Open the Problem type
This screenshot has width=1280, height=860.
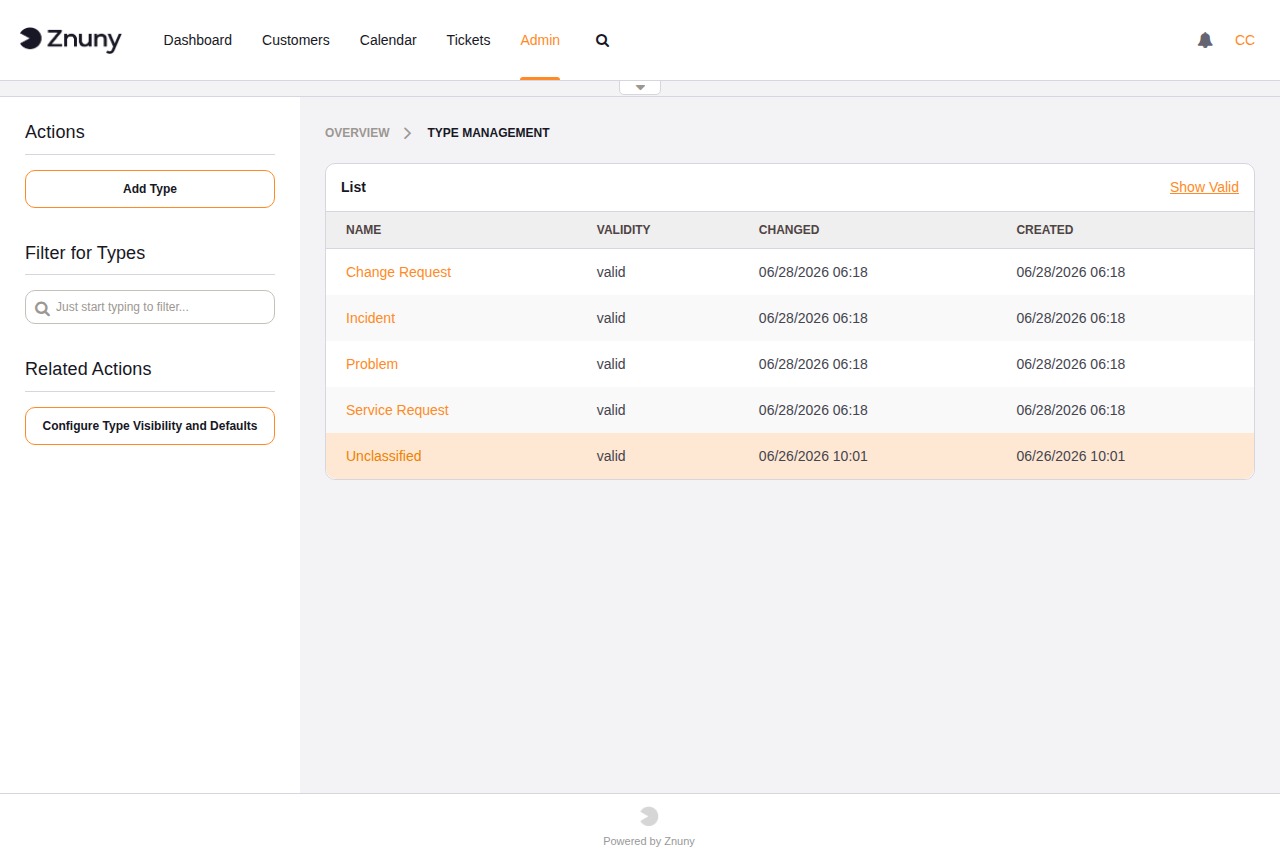pos(372,364)
